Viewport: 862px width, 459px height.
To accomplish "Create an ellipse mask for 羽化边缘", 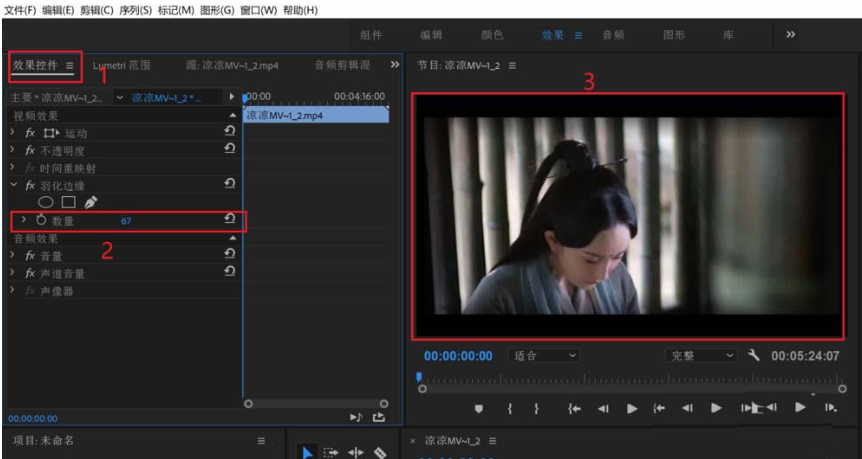I will coord(46,202).
